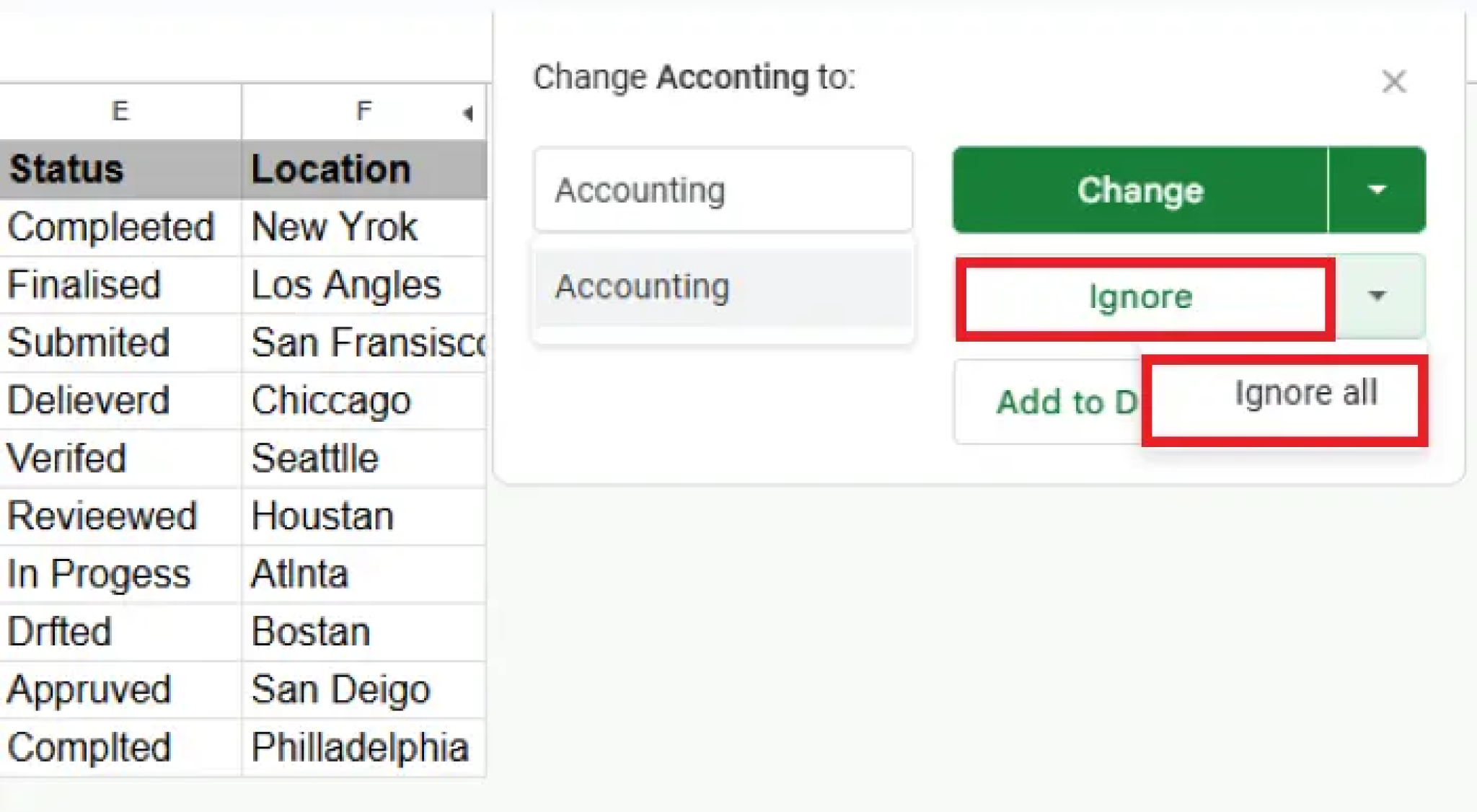Select the cell containing Compleeted
The image size is (1477, 812).
pyautogui.click(x=120, y=227)
